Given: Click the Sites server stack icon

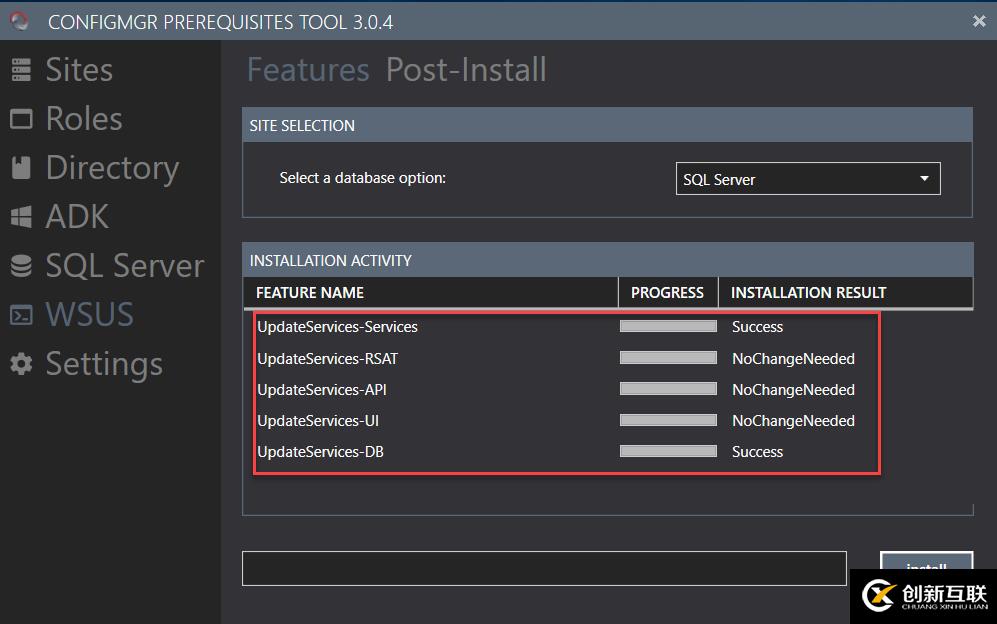Looking at the screenshot, I should tap(21, 70).
